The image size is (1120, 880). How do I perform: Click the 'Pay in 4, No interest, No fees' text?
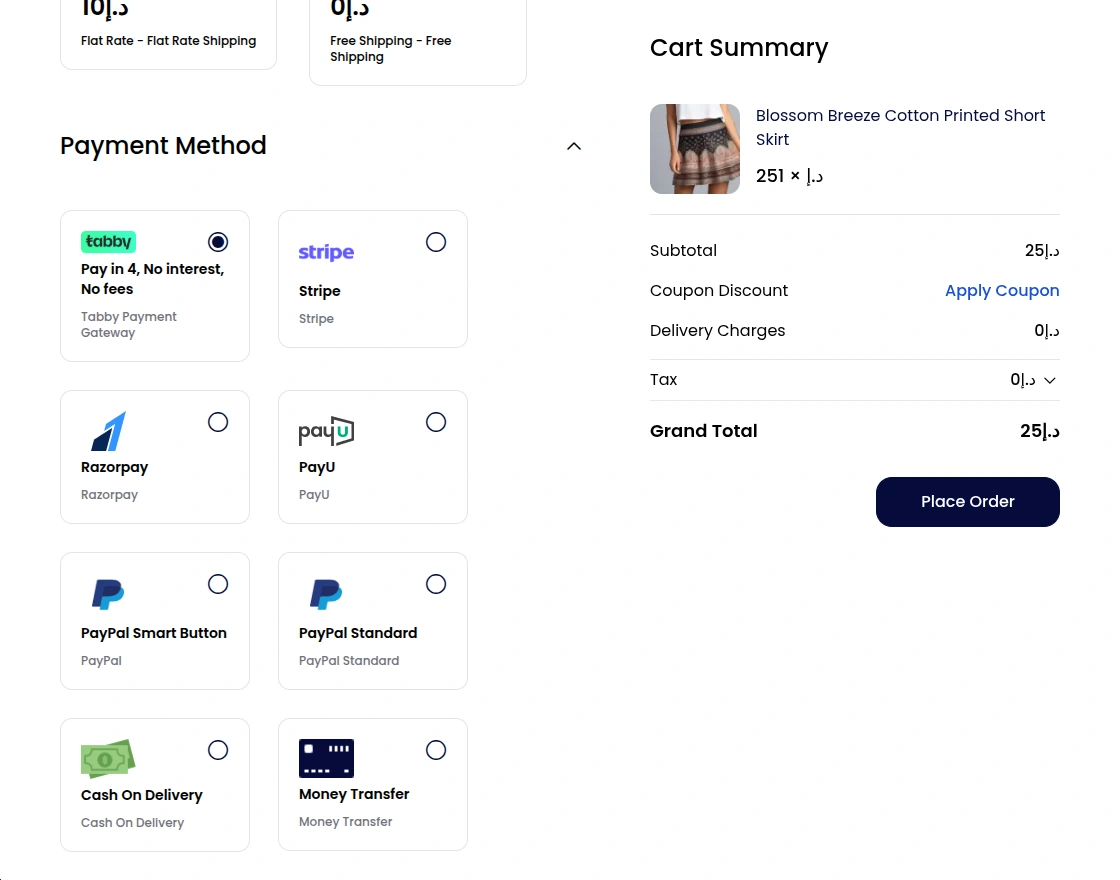point(152,279)
